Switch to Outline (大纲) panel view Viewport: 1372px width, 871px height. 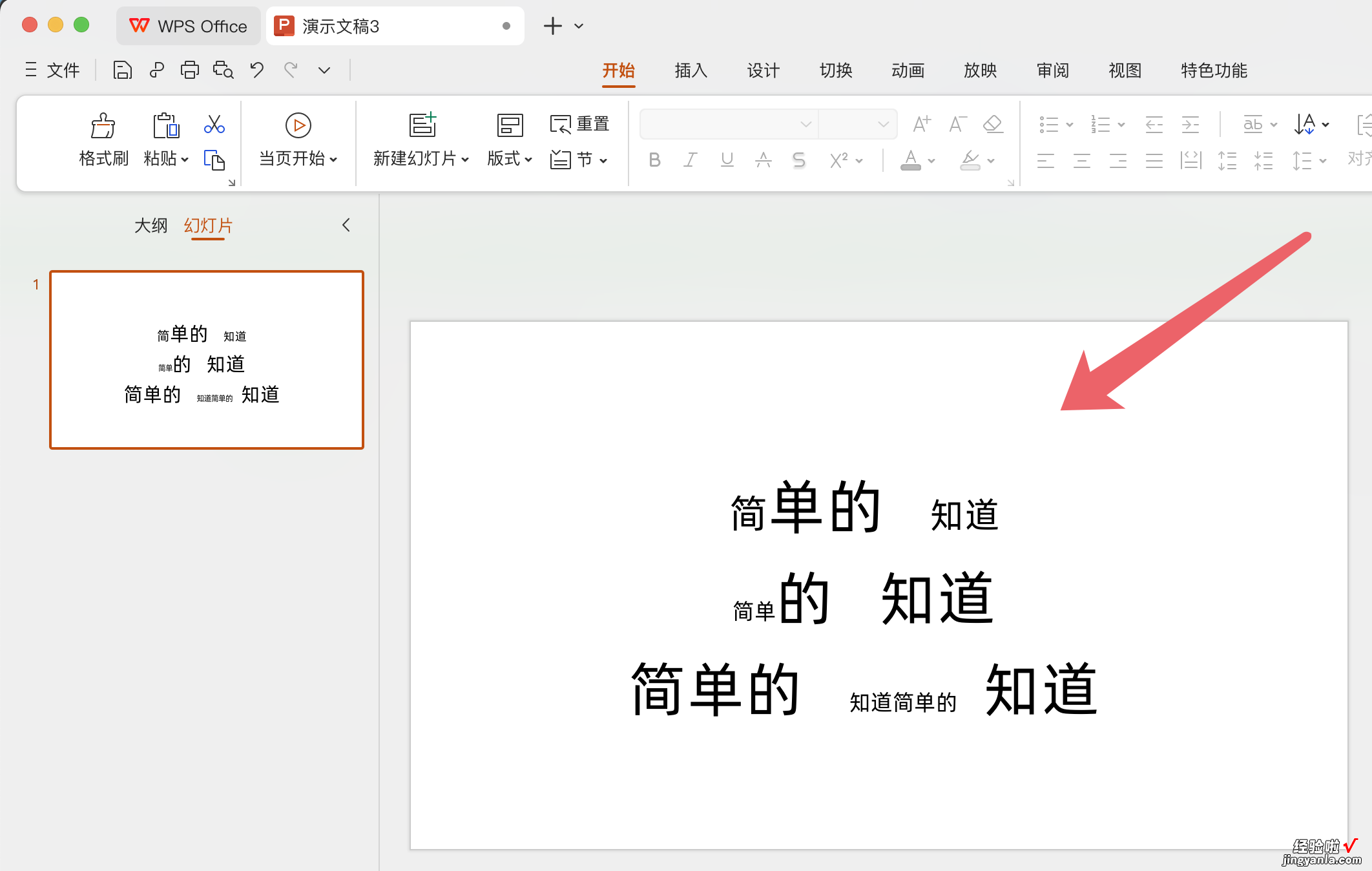(151, 226)
